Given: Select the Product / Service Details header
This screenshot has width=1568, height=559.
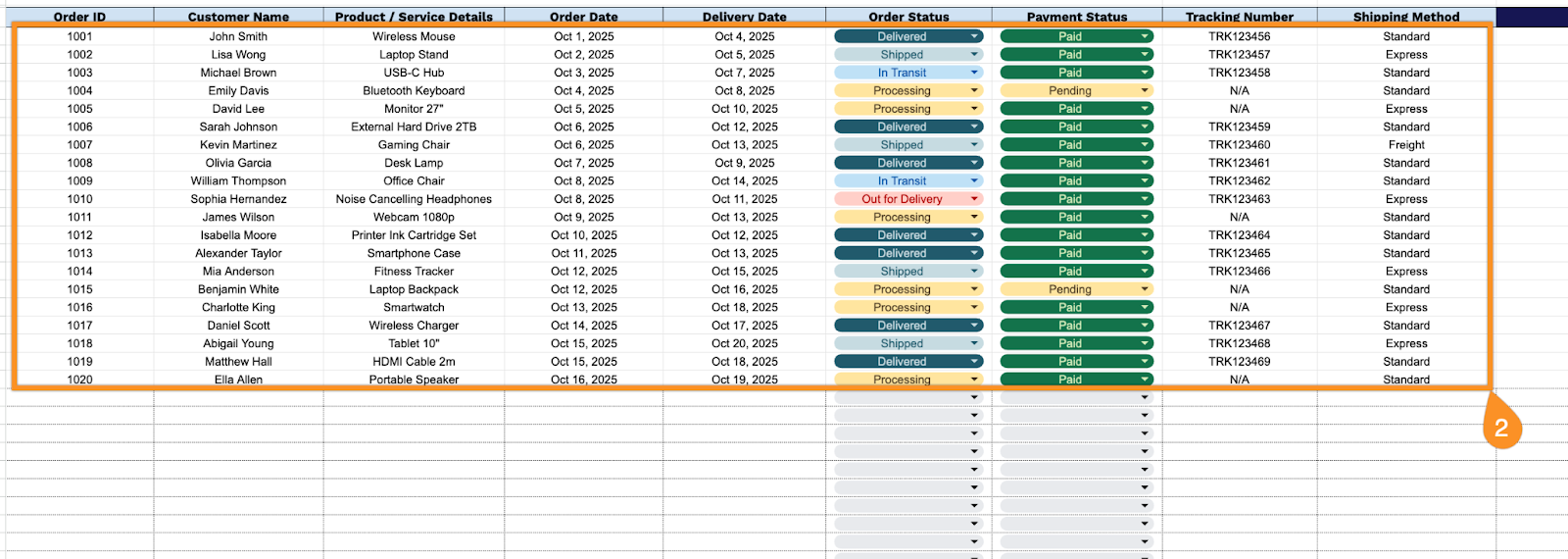Looking at the screenshot, I should pos(414,17).
